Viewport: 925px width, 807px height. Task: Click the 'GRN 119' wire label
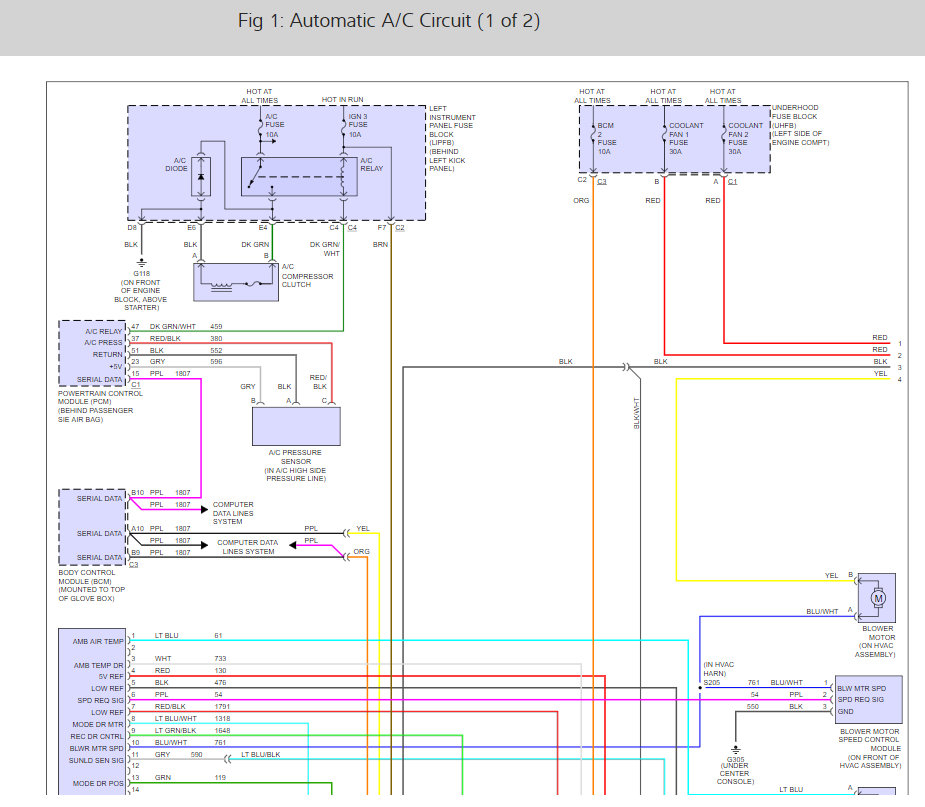pos(191,778)
